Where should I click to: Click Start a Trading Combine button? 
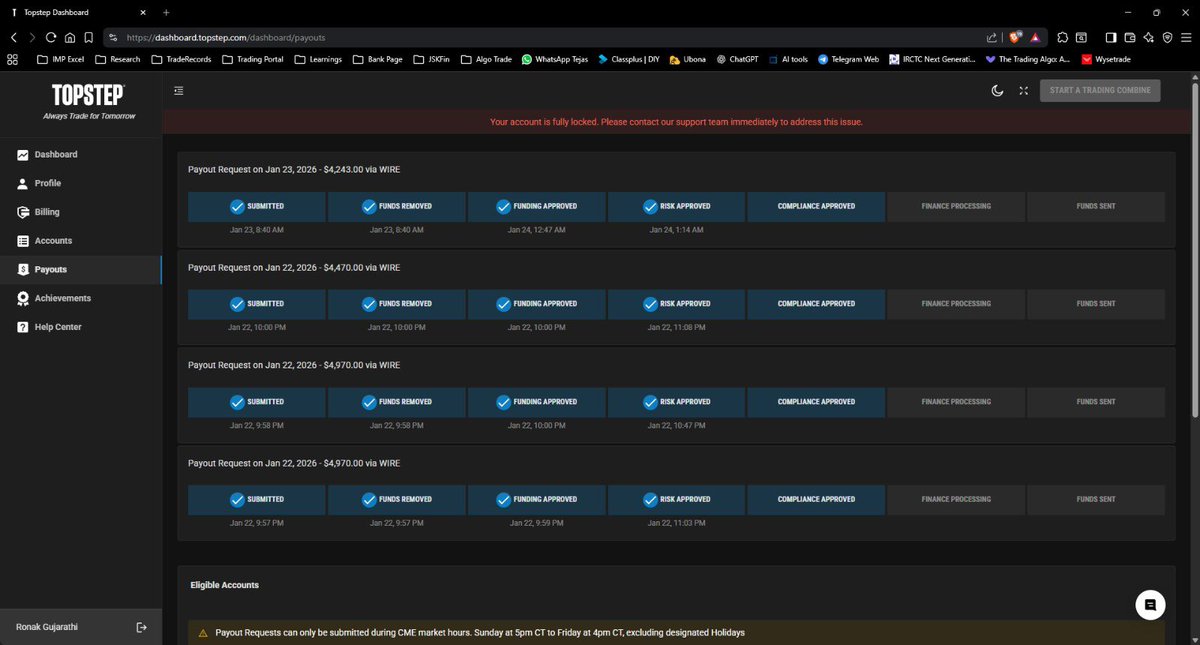(1100, 90)
